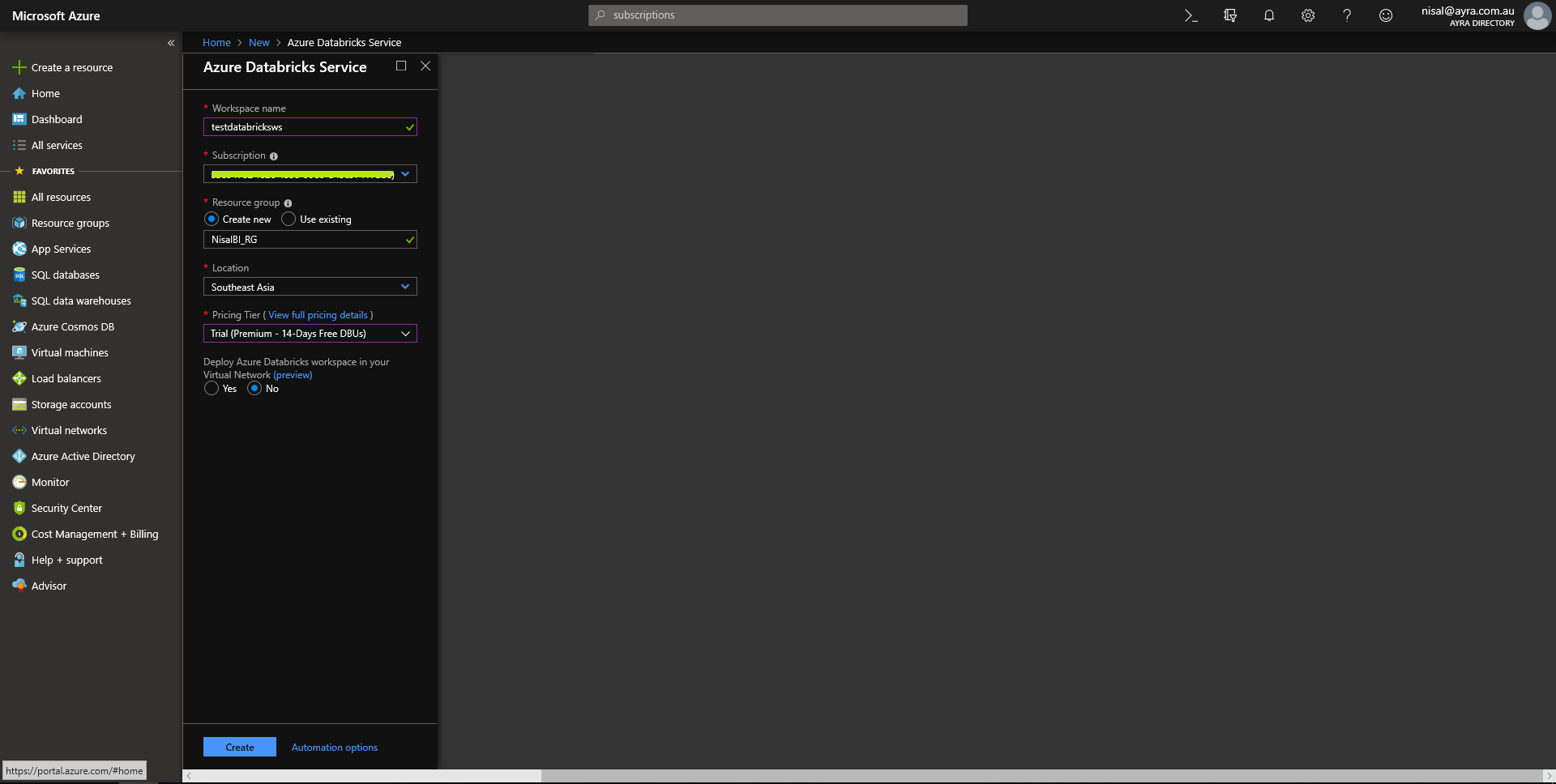Click the Advisor cloud icon

(19, 586)
